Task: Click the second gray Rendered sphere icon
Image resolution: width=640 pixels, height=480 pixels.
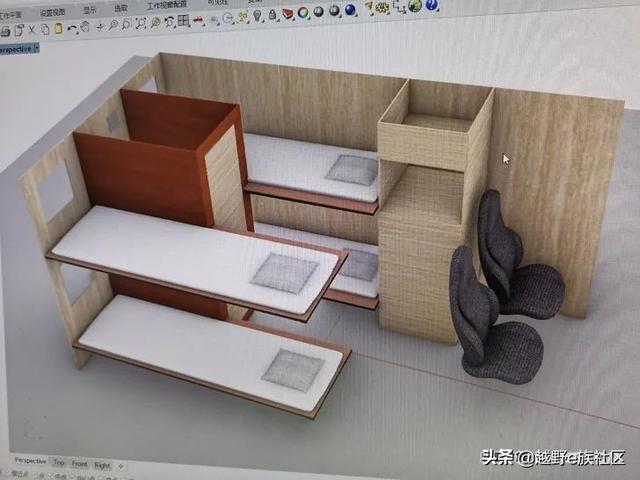Action: [x=334, y=11]
